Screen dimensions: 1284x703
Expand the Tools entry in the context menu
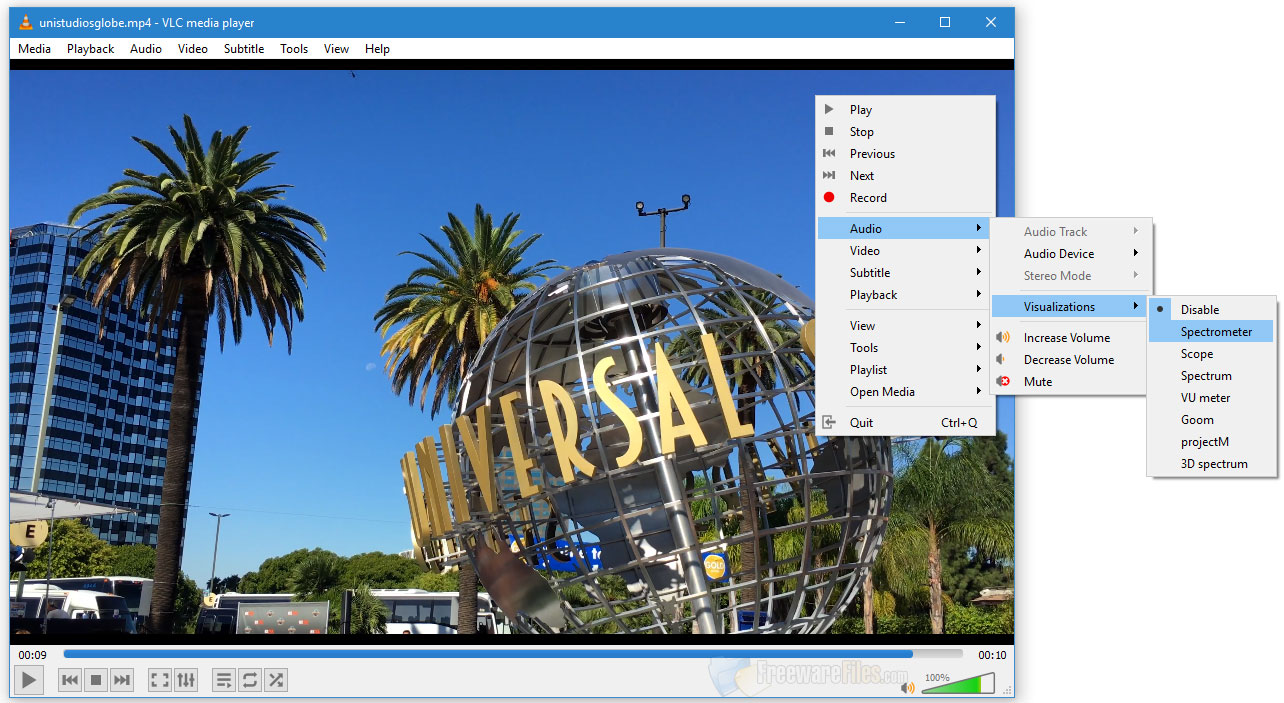pos(906,348)
